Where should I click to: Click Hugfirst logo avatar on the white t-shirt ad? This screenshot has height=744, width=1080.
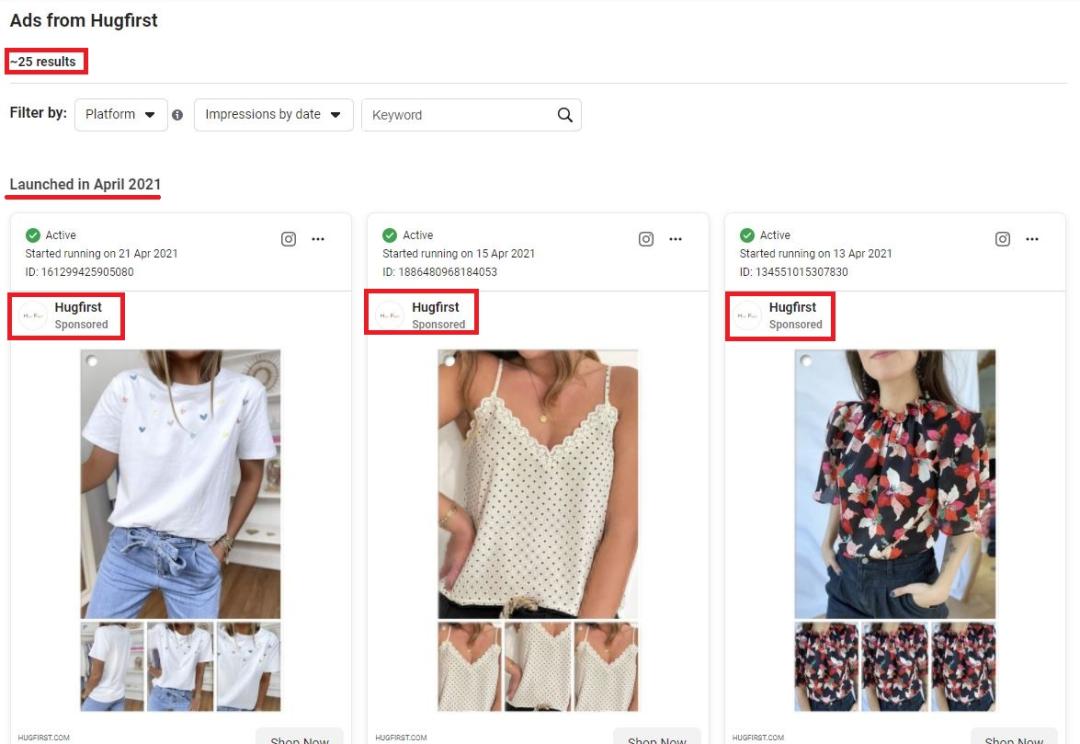(33, 316)
